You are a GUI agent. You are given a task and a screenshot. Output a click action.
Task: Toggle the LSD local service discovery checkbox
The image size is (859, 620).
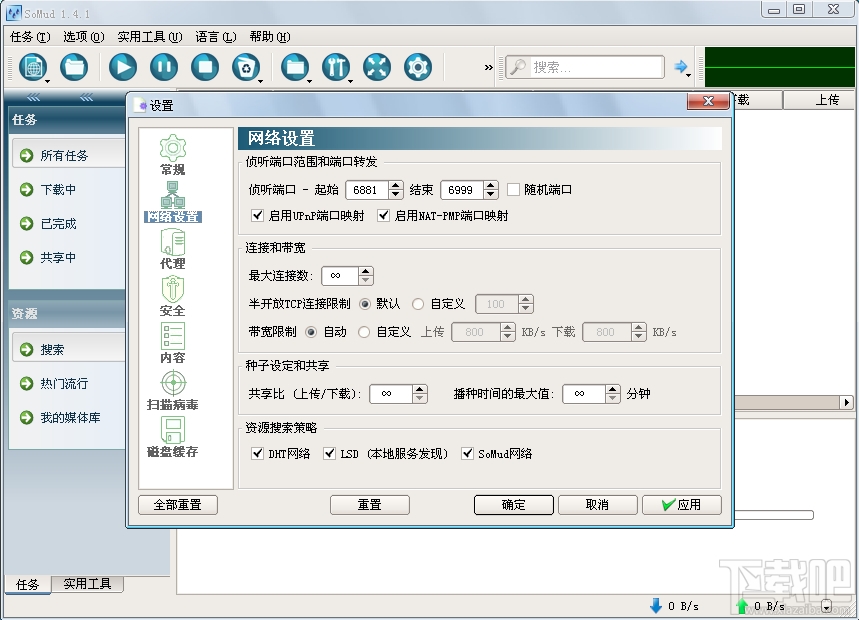point(329,453)
